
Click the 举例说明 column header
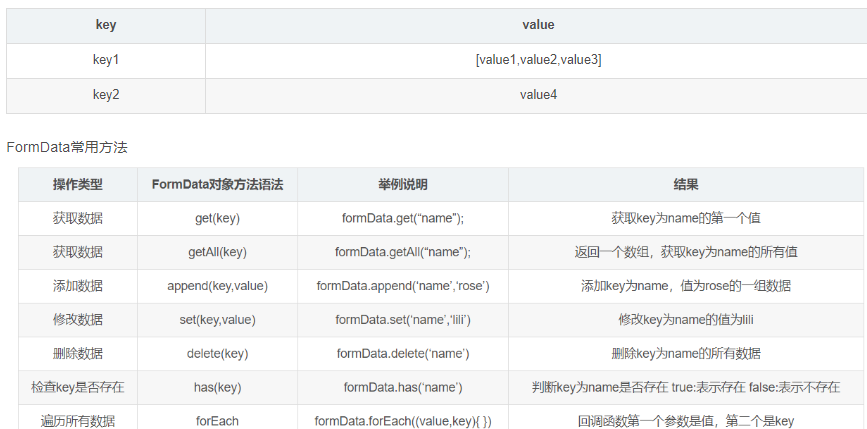(x=403, y=185)
